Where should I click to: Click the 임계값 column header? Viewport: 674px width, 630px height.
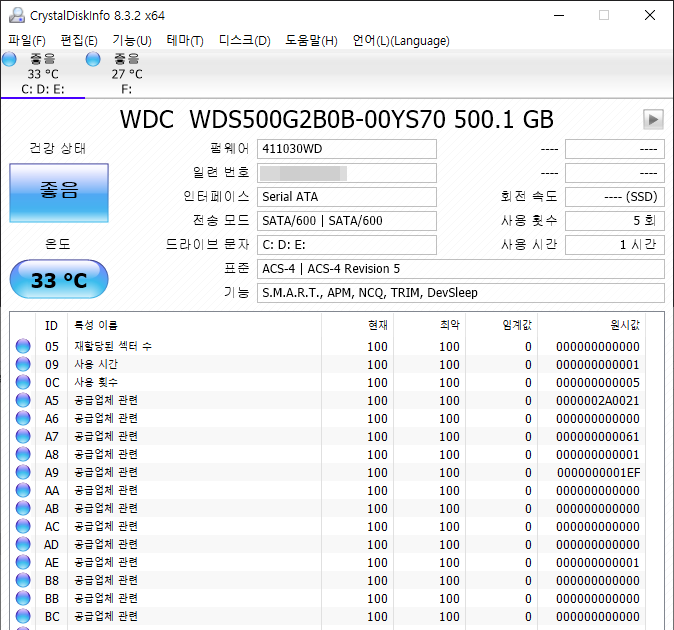tap(502, 325)
